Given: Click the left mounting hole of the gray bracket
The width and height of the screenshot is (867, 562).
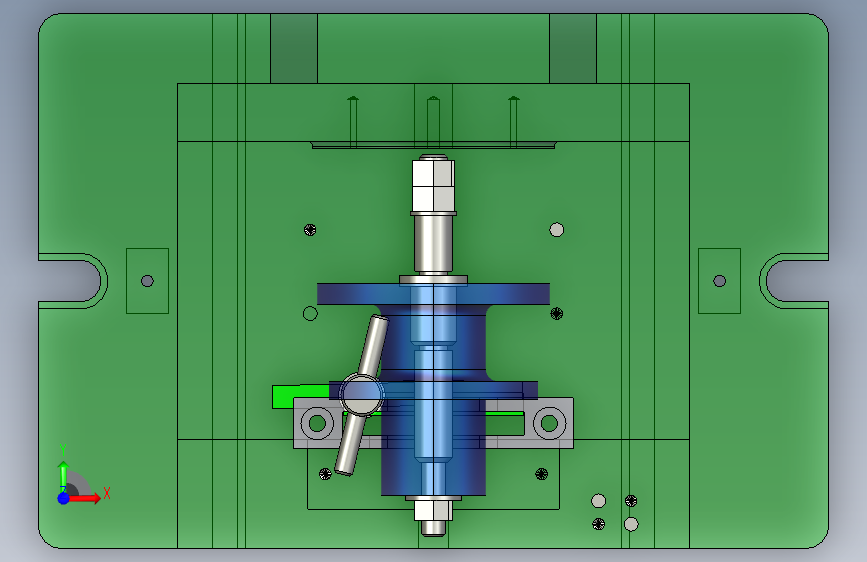Looking at the screenshot, I should [317, 423].
